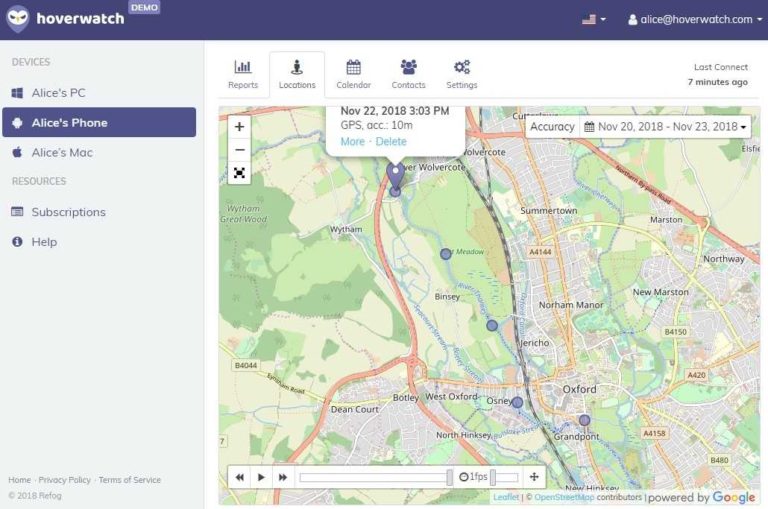Click the location dot west of Jericho

[x=492, y=325]
